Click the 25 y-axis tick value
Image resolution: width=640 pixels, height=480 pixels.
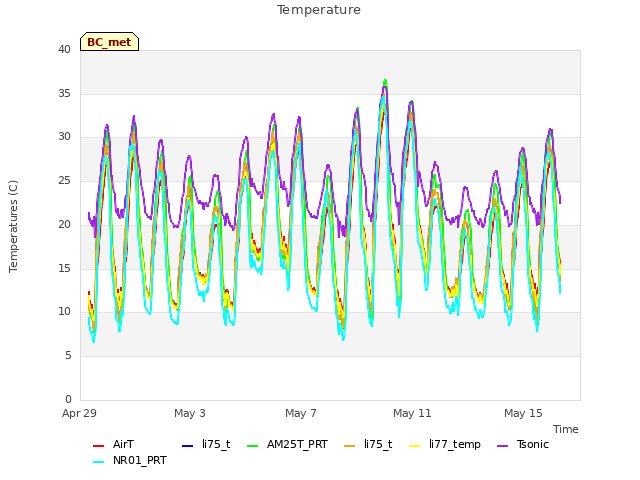(64, 180)
